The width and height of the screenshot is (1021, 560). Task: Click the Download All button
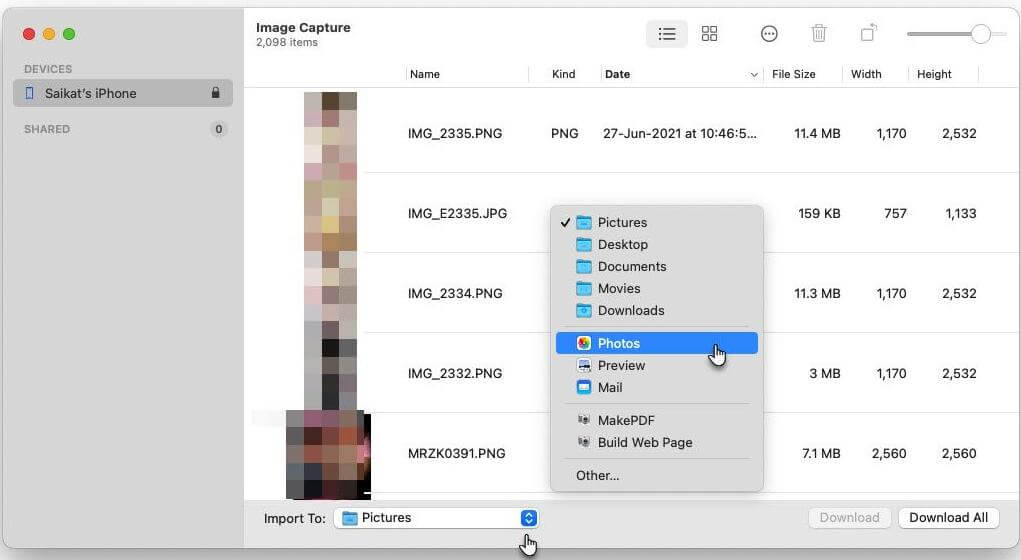coord(948,518)
